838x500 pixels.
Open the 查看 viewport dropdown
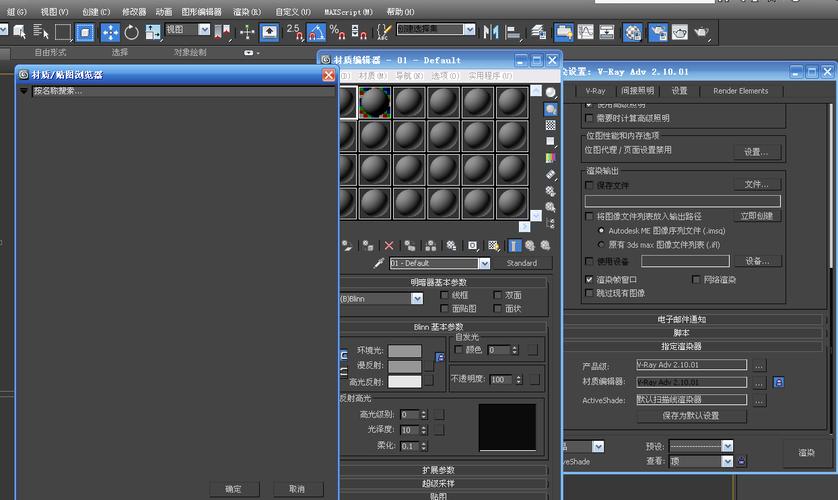click(x=727, y=461)
